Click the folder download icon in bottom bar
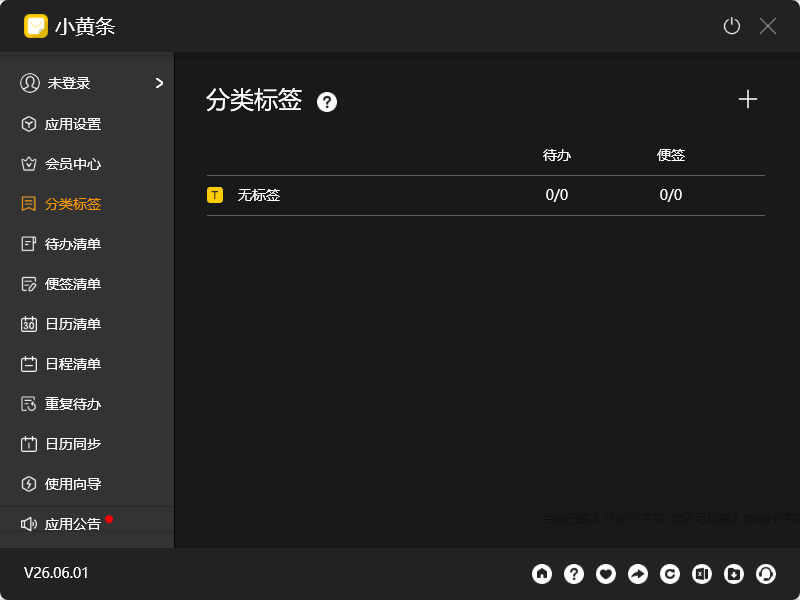Image resolution: width=800 pixels, height=600 pixels. [x=734, y=574]
